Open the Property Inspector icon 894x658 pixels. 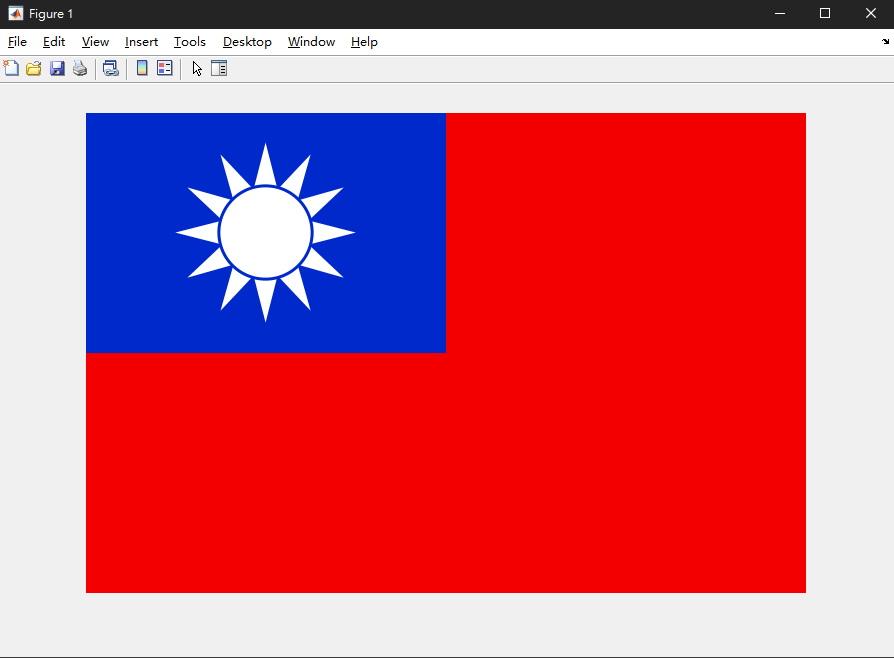pos(219,68)
